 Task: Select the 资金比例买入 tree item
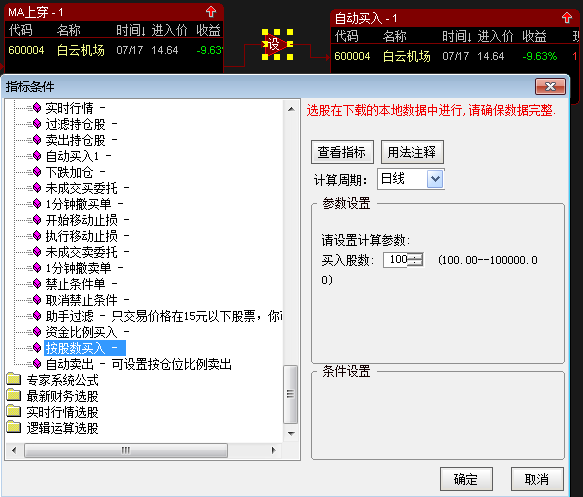(81, 332)
